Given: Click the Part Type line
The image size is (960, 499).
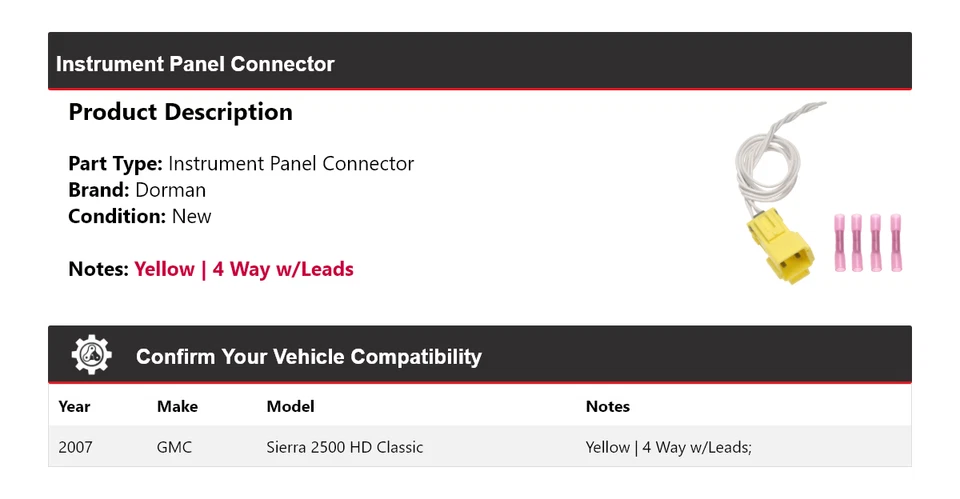Looking at the screenshot, I should coord(240,164).
